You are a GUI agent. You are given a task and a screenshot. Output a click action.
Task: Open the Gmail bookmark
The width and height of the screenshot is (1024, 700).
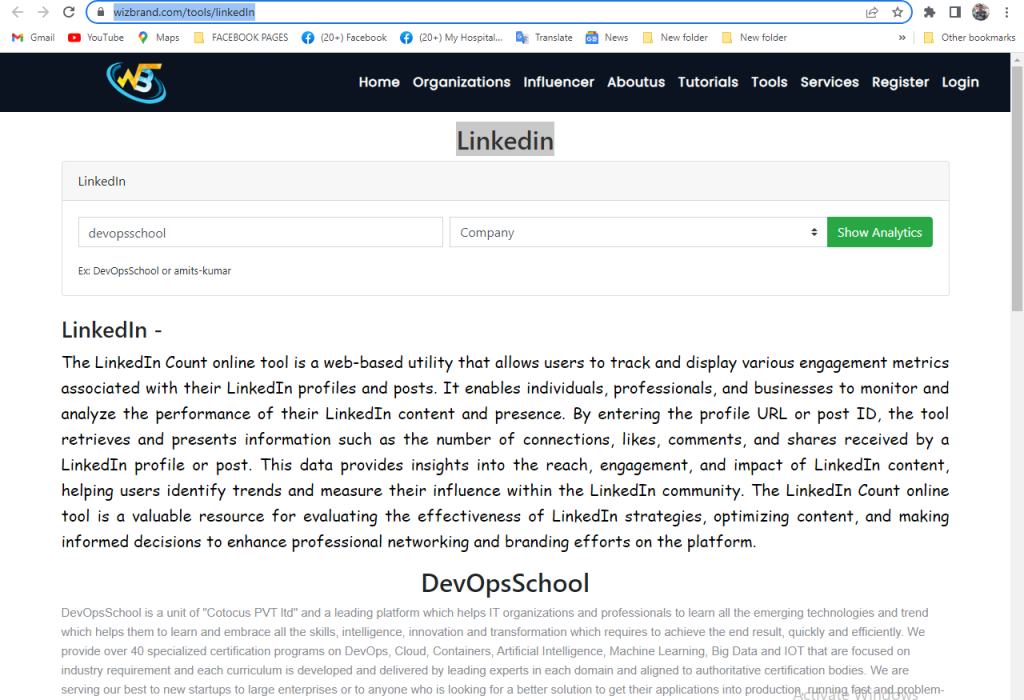click(33, 37)
